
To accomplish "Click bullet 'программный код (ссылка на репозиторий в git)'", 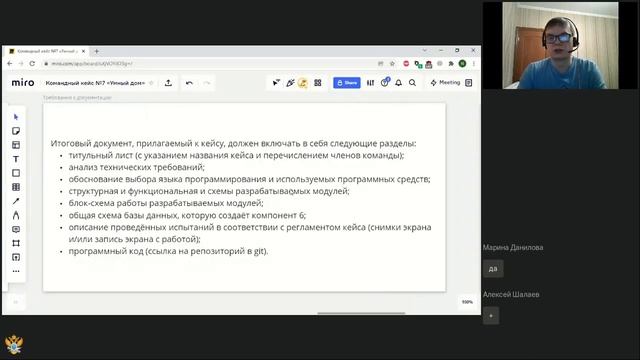I will tap(168, 251).
